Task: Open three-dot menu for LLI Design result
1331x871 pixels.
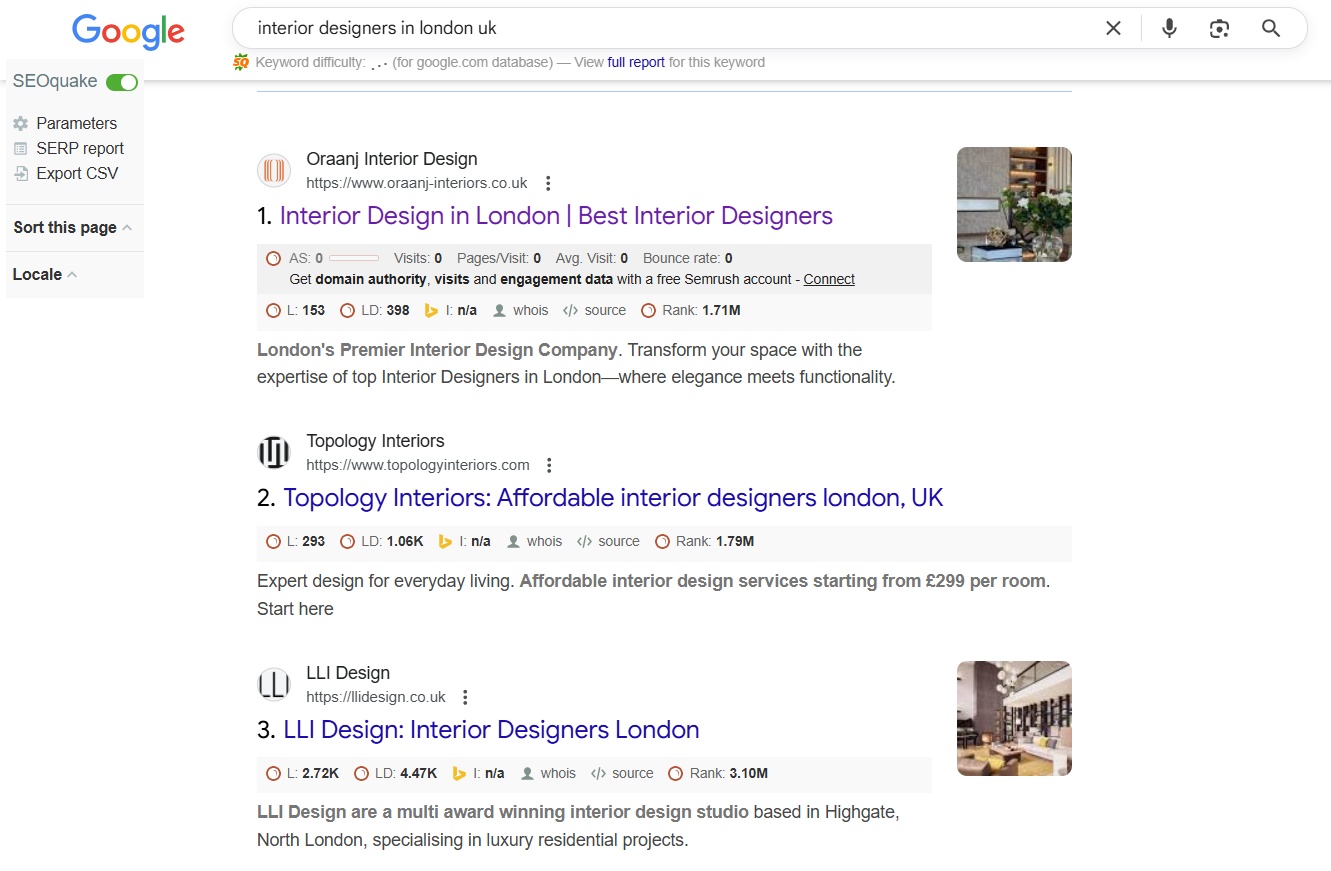Action: [x=465, y=697]
